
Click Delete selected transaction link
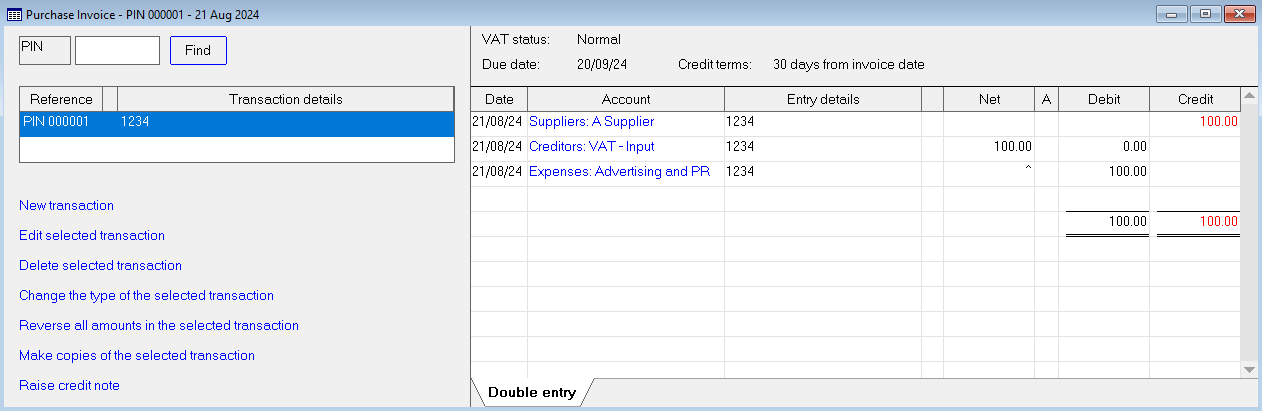tap(100, 265)
